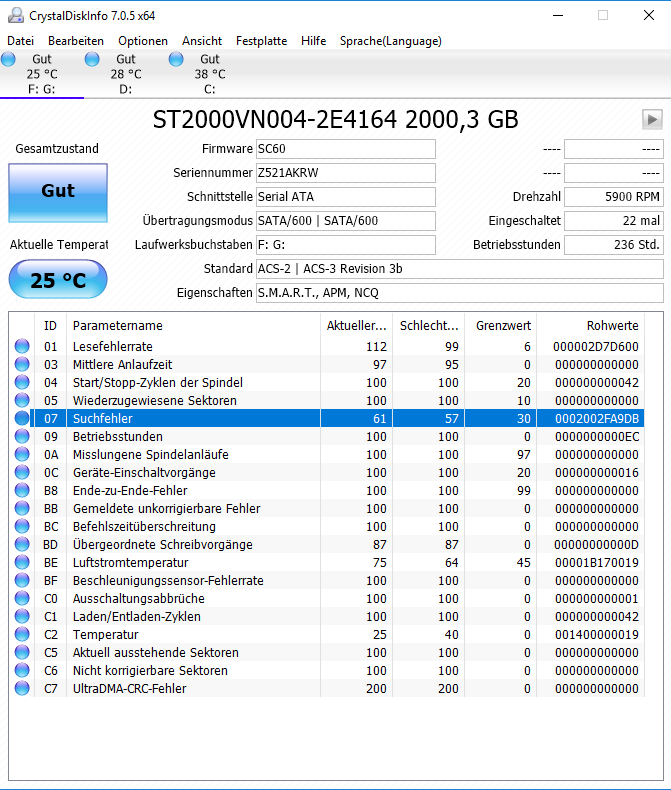Click status icon of Geräte-Einschaltvorgänge row
Image resolution: width=671 pixels, height=790 pixels.
pyautogui.click(x=22, y=472)
